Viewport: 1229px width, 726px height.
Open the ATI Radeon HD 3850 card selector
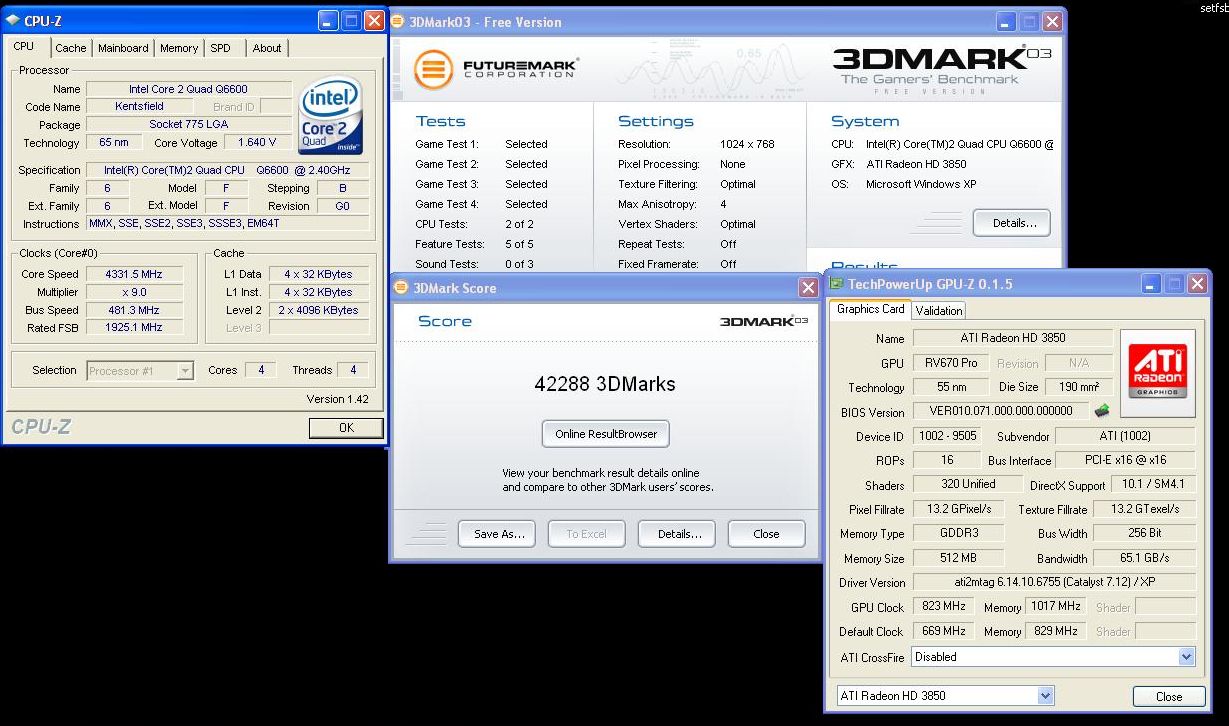click(1045, 695)
